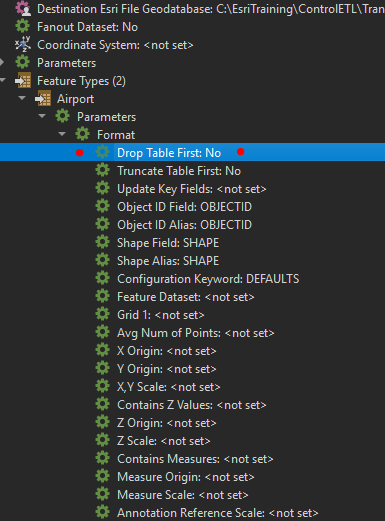
Task: Click gear icon beside Grid 1
Action: coord(103,315)
